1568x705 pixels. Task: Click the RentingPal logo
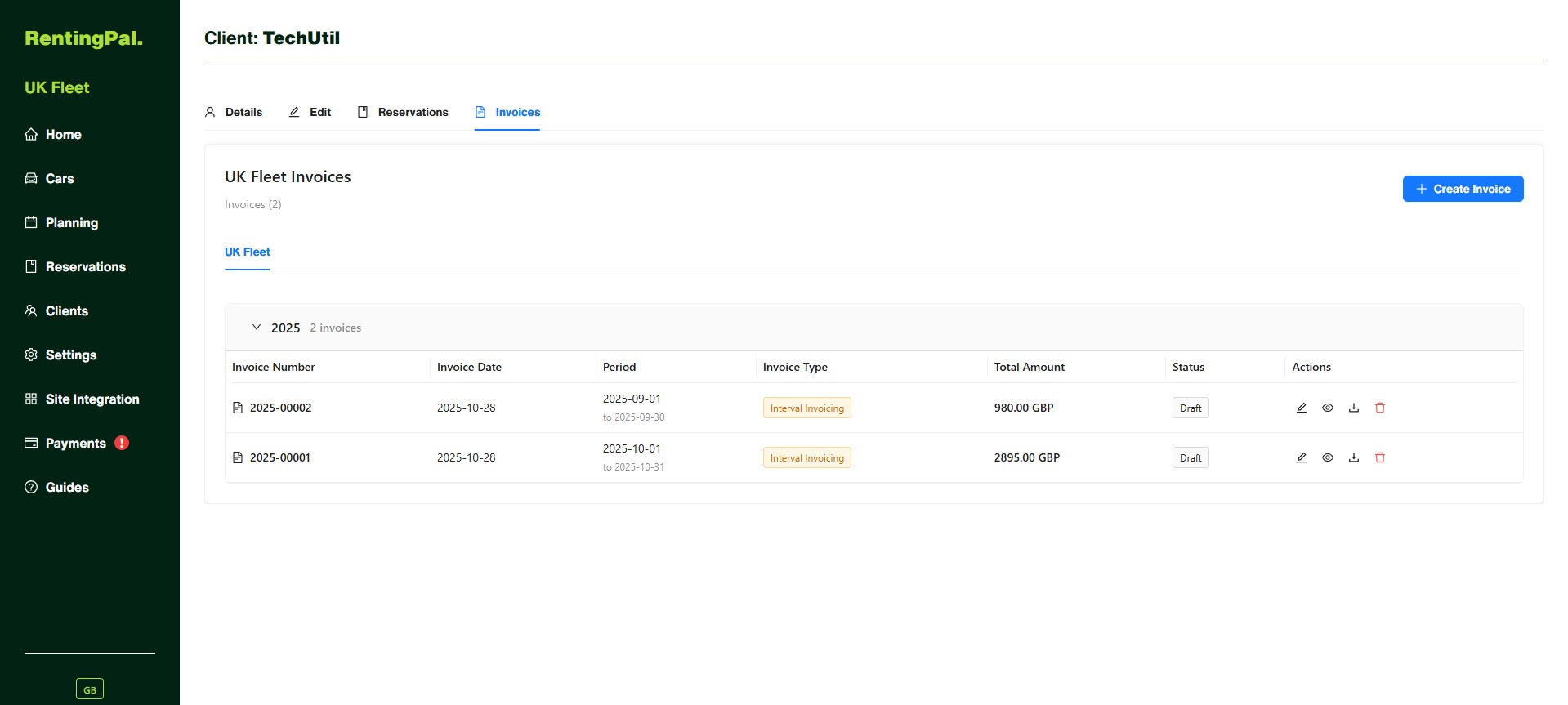(83, 38)
